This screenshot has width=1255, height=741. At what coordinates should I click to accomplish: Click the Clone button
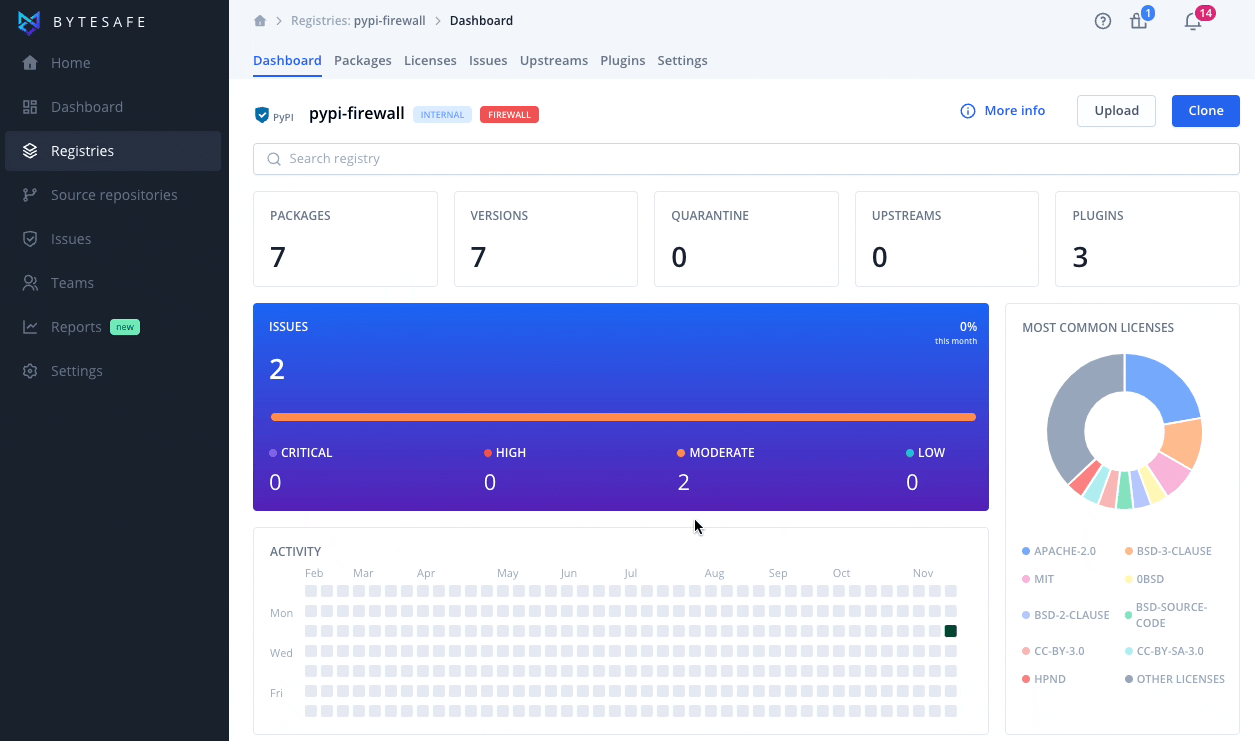pyautogui.click(x=1205, y=111)
